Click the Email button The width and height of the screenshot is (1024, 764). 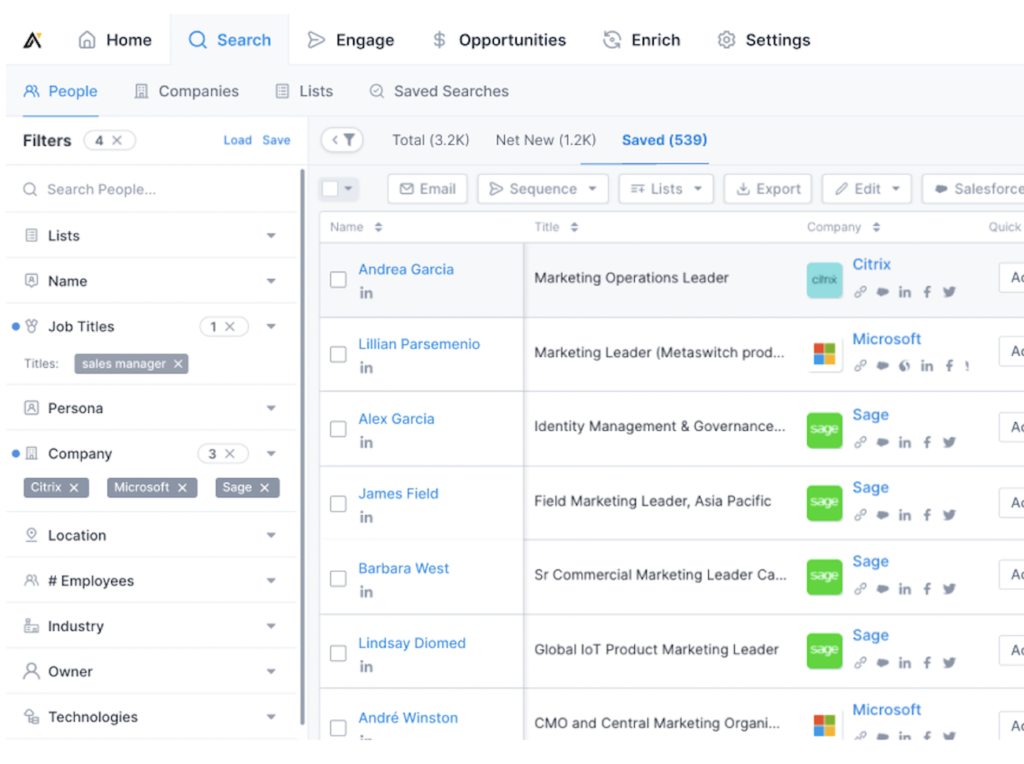[428, 189]
